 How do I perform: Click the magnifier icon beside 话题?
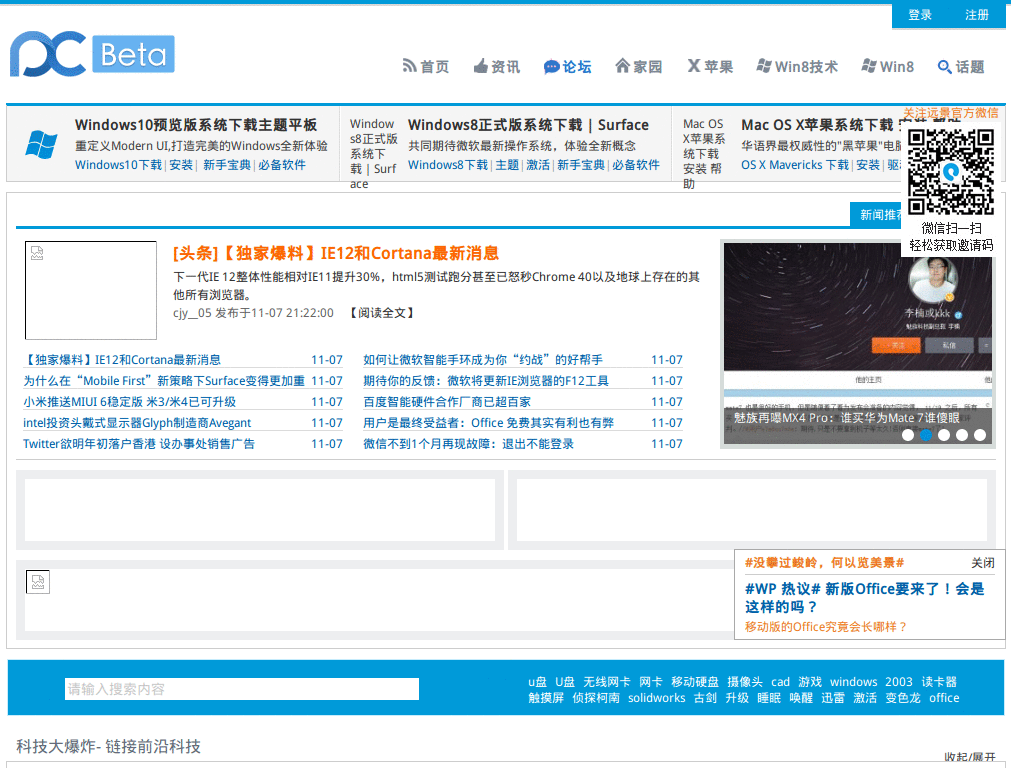[x=943, y=68]
